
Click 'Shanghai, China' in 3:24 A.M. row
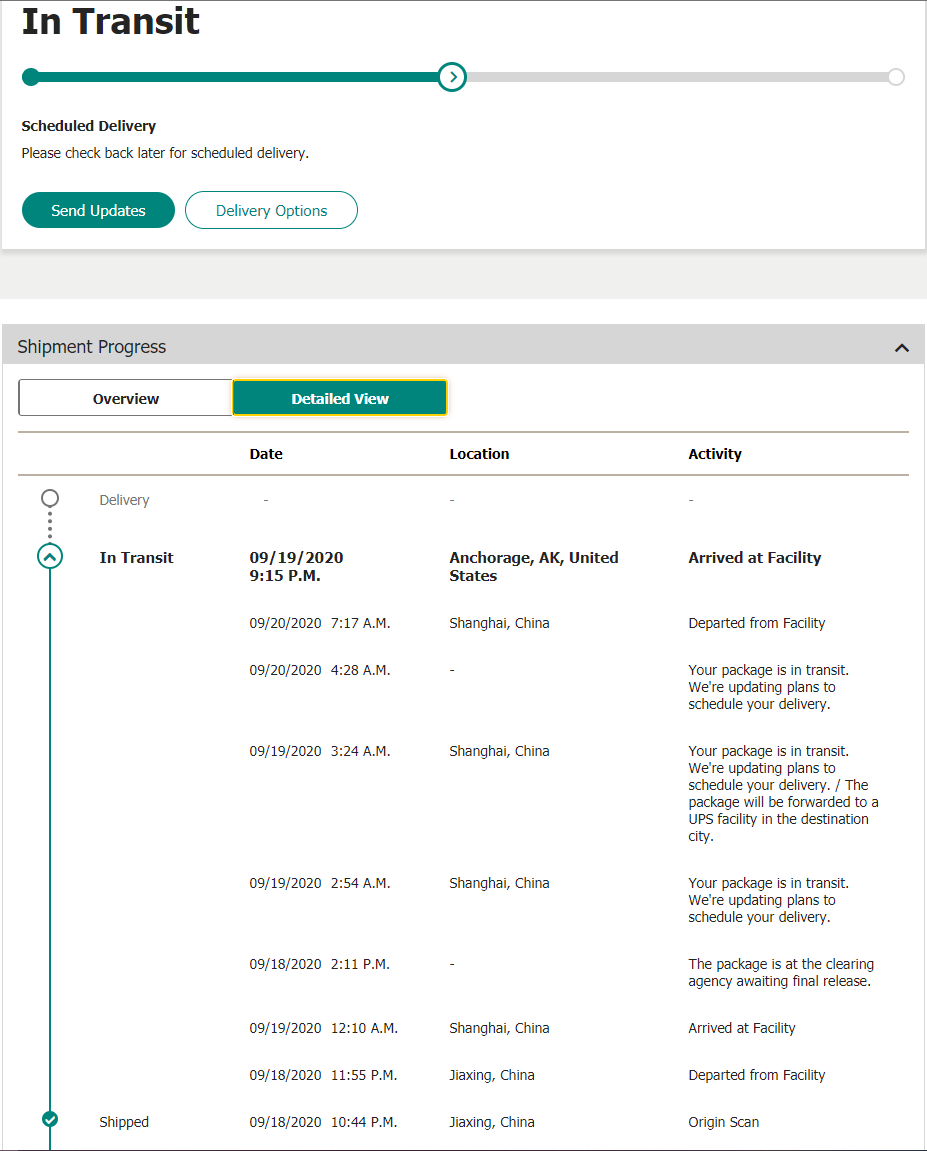pyautogui.click(x=499, y=751)
